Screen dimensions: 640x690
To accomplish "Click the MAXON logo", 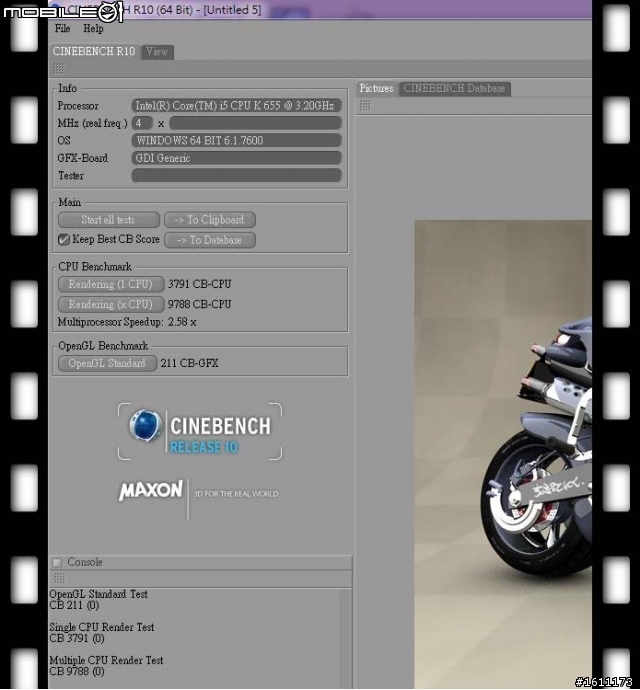I will point(151,490).
